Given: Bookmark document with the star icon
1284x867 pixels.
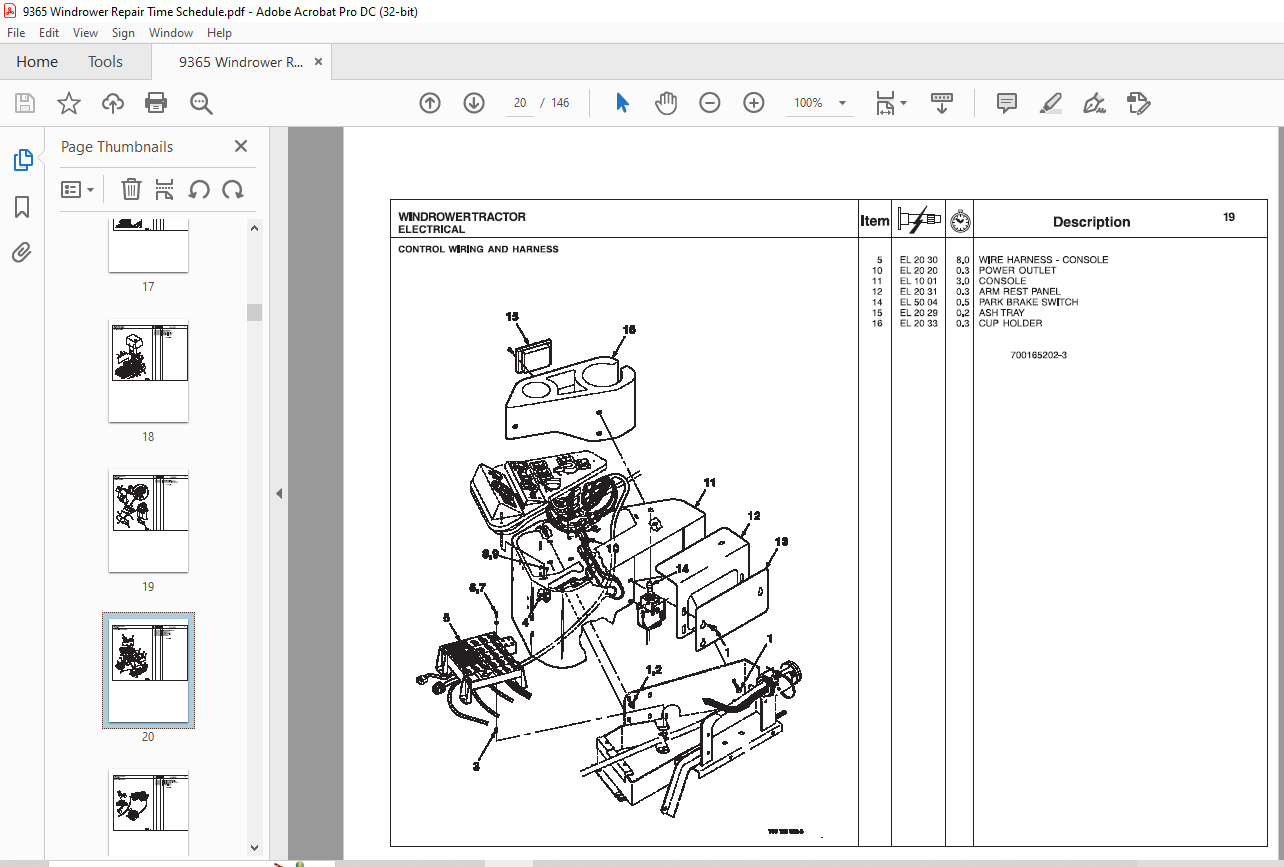Looking at the screenshot, I should (69, 103).
